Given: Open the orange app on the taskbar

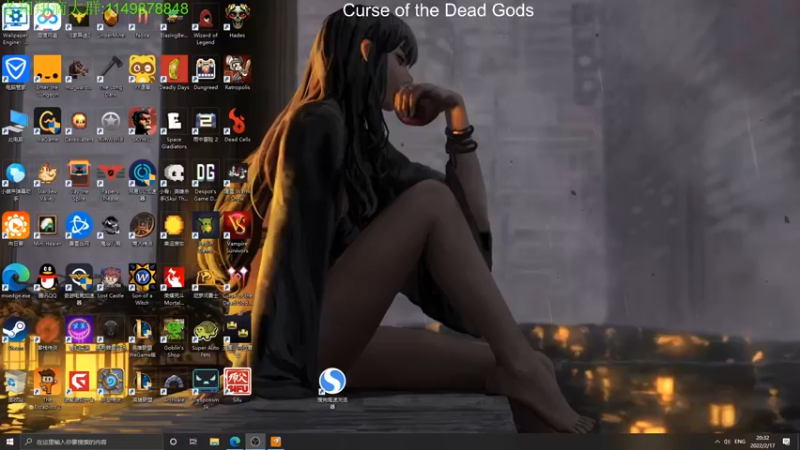Looking at the screenshot, I should click(276, 441).
